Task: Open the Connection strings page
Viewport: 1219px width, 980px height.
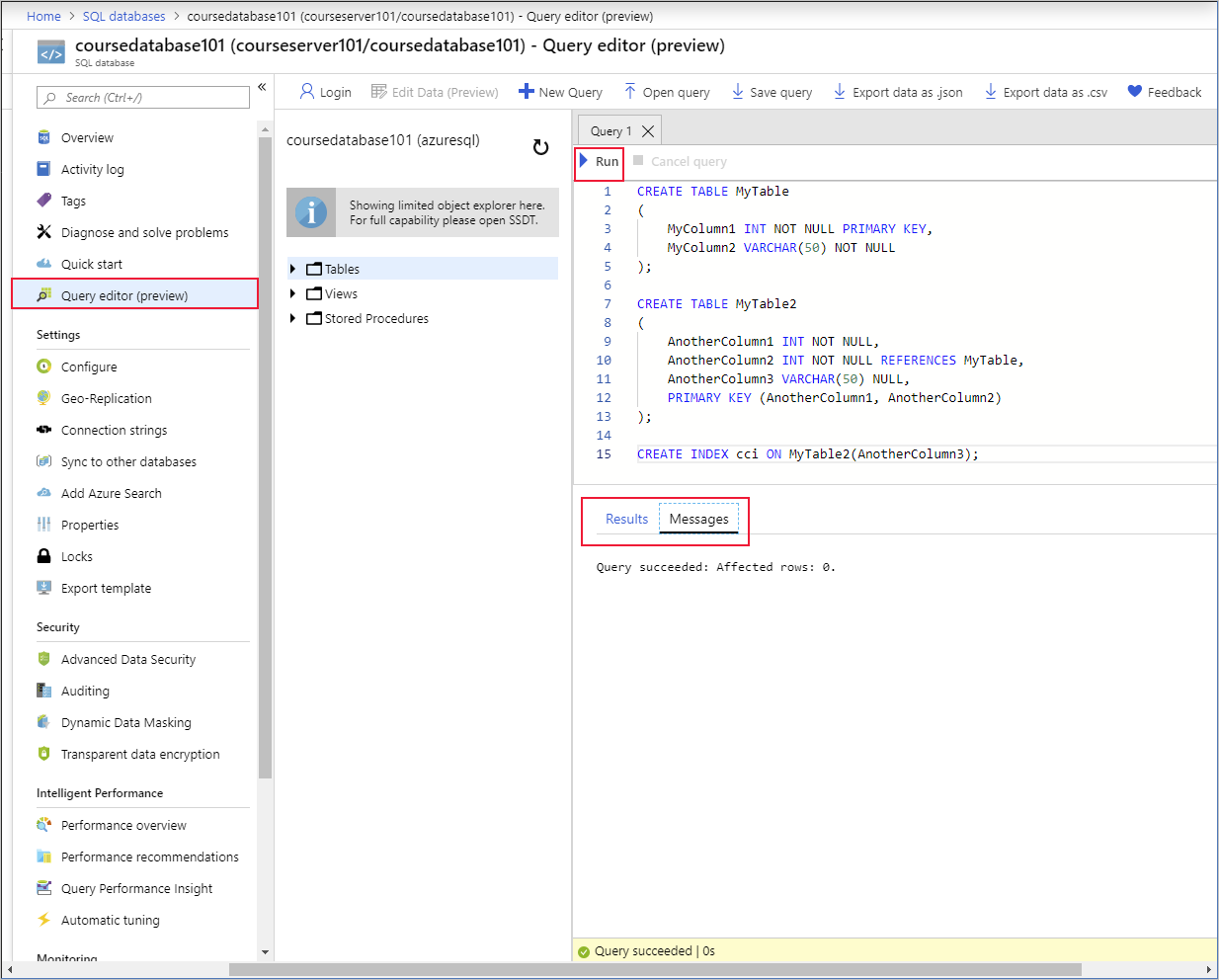Action: 112,430
